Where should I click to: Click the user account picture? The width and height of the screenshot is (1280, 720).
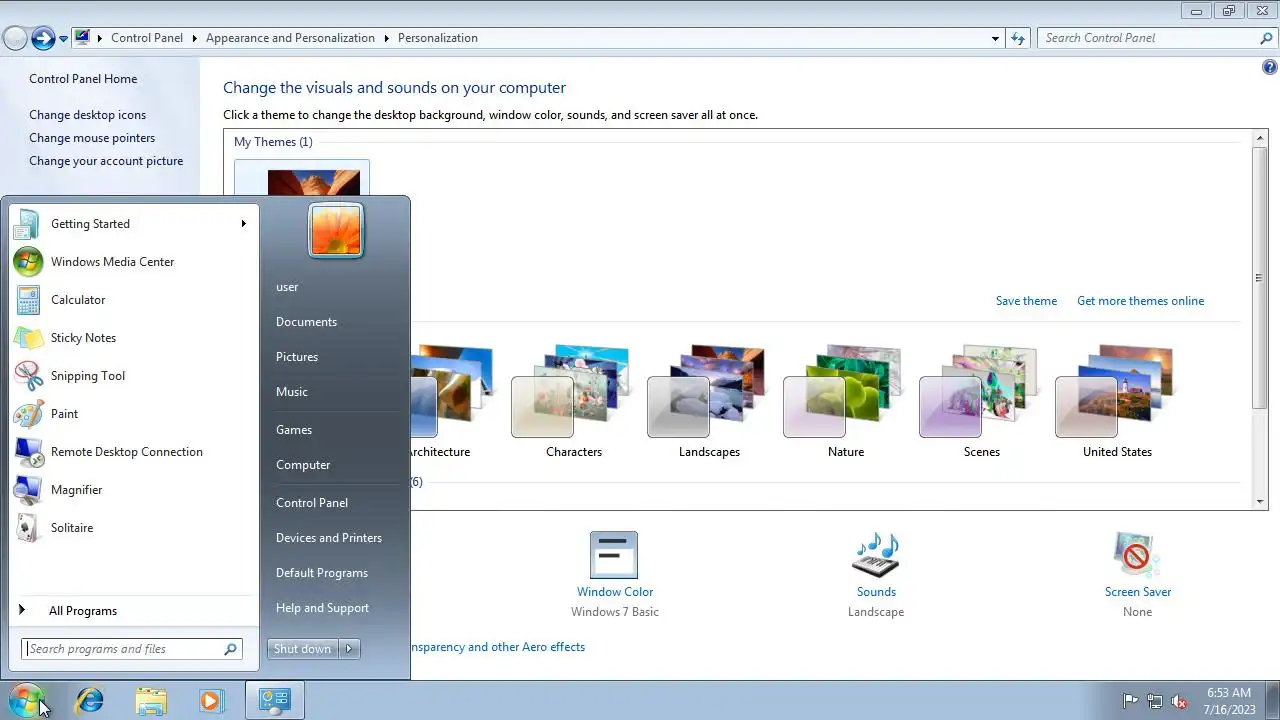[x=336, y=230]
